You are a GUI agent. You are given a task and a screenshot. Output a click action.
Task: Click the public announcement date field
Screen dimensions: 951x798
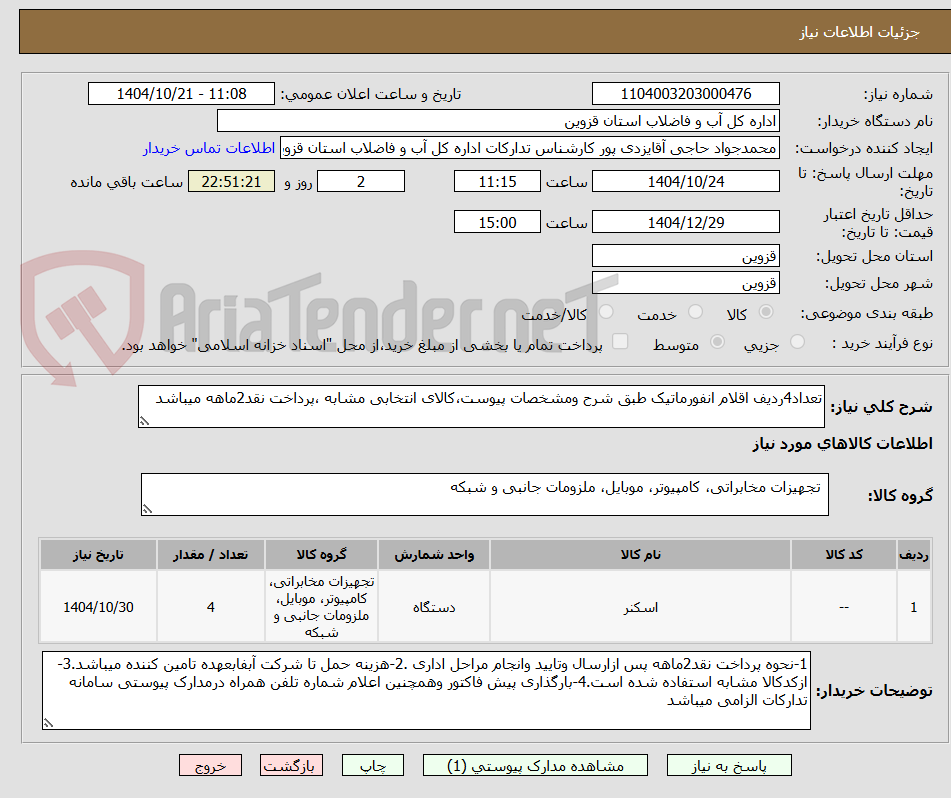tap(180, 93)
